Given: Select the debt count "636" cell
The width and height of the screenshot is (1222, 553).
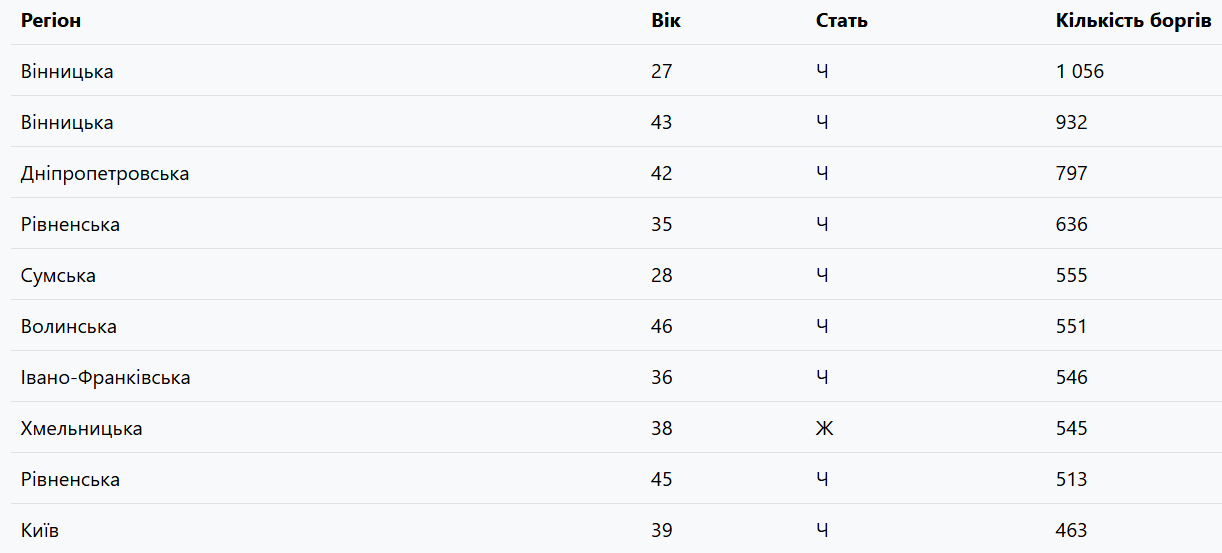Looking at the screenshot, I should point(1071,225).
